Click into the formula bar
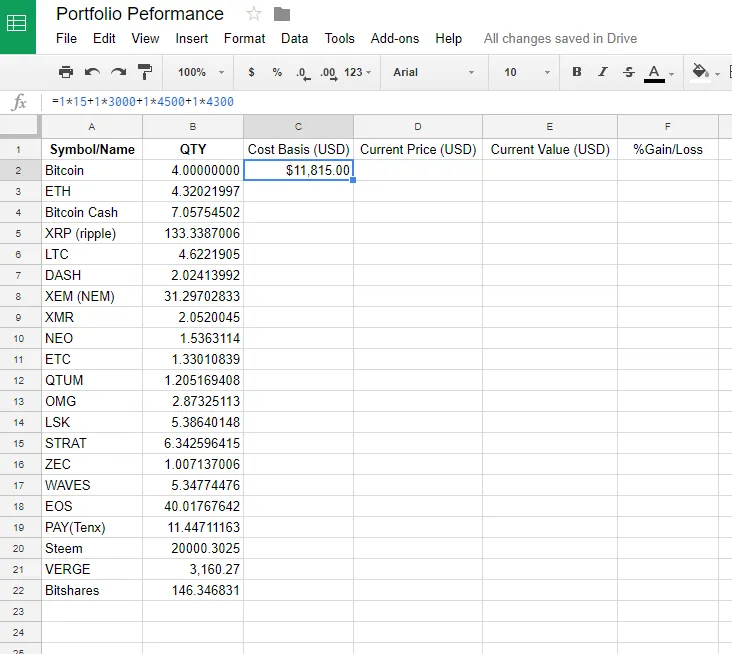732x654 pixels. 387,102
